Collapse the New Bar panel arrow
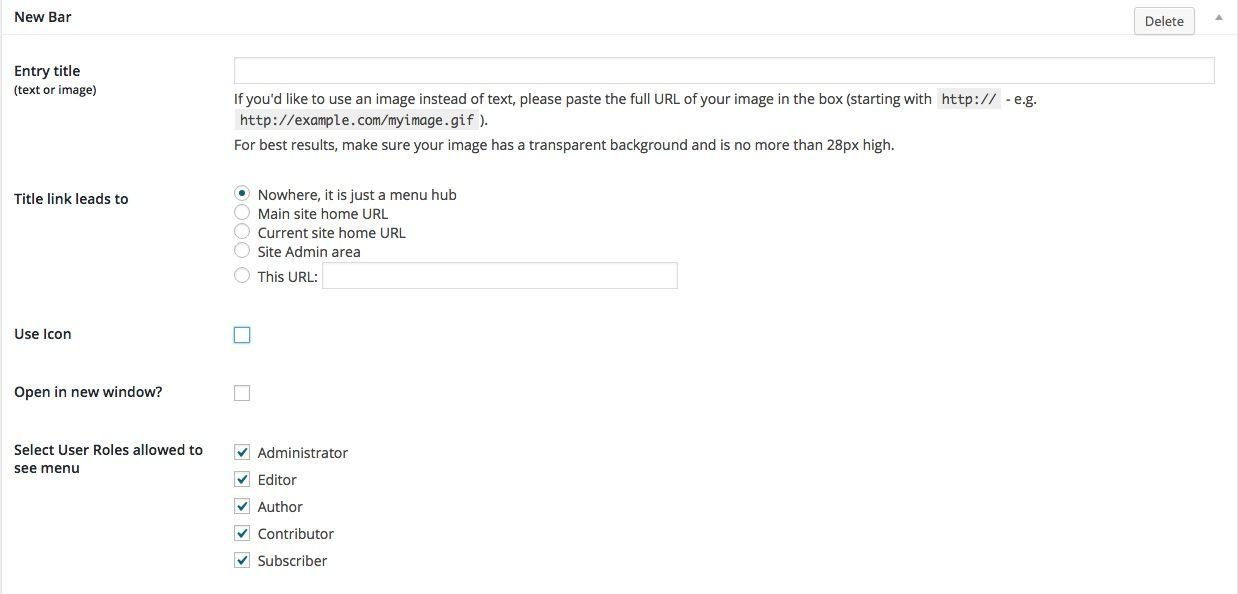Viewport: 1238px width, 594px height. [x=1218, y=17]
